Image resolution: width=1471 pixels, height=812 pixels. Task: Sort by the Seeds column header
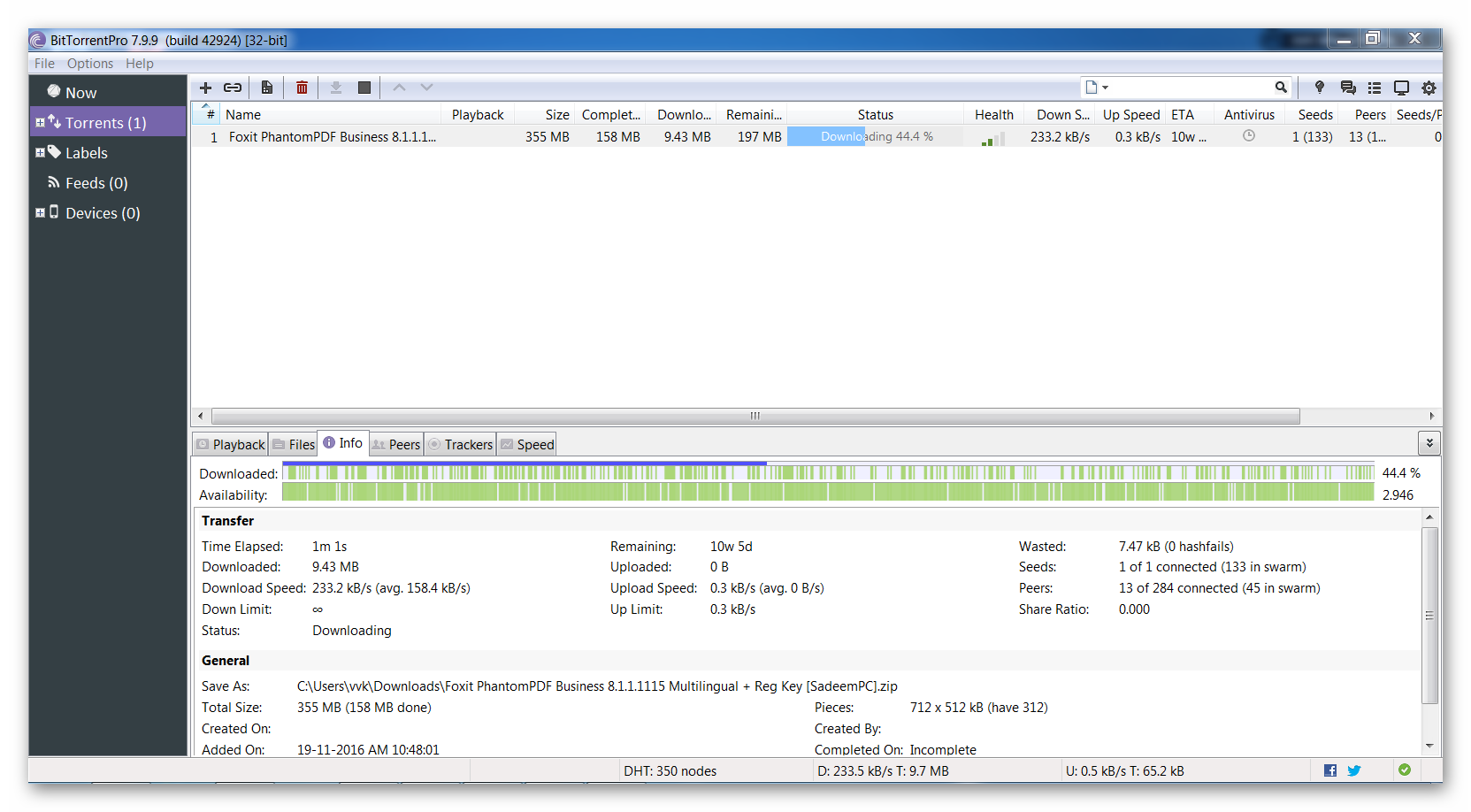click(1314, 115)
